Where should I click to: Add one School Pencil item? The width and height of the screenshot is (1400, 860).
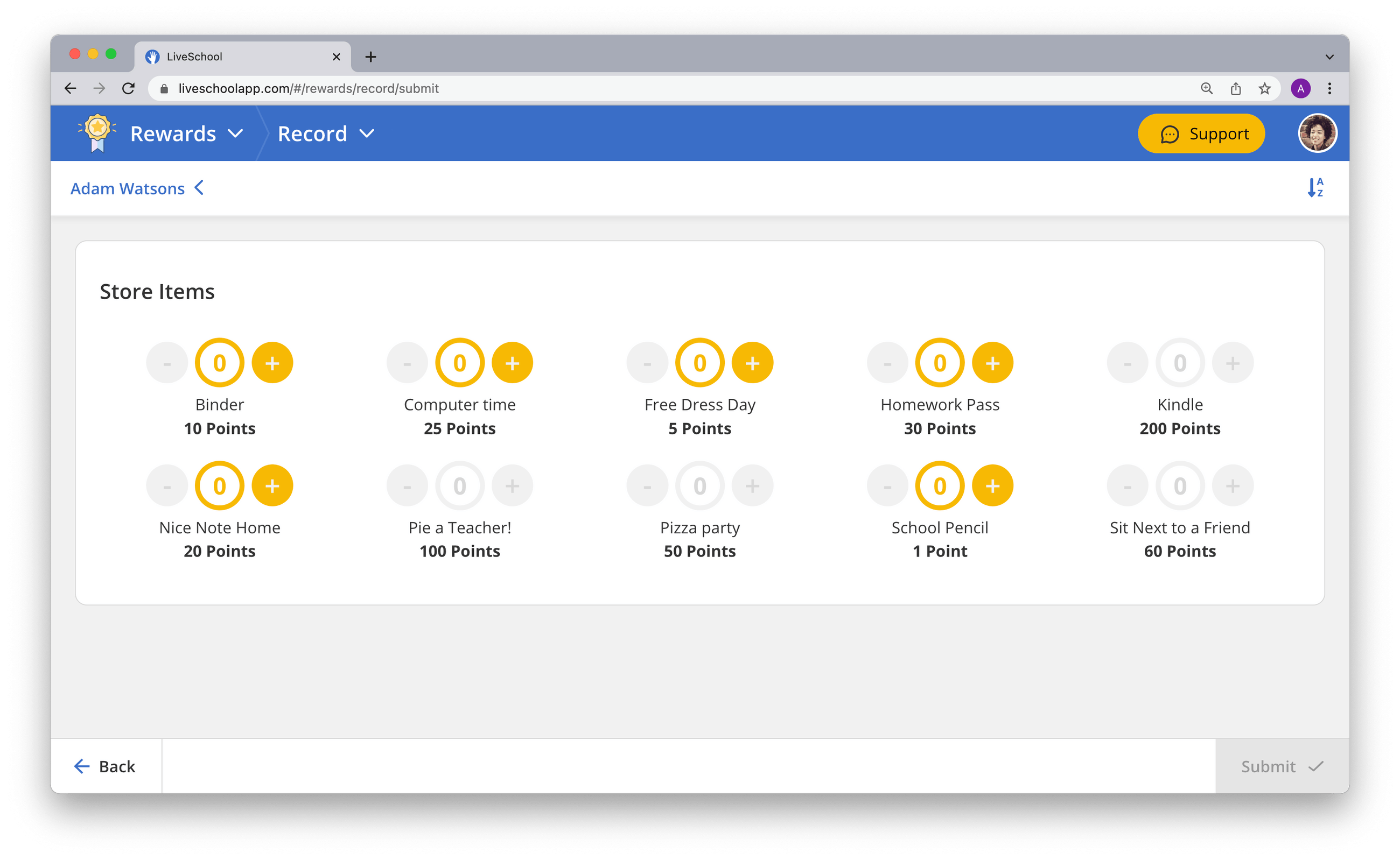[993, 485]
